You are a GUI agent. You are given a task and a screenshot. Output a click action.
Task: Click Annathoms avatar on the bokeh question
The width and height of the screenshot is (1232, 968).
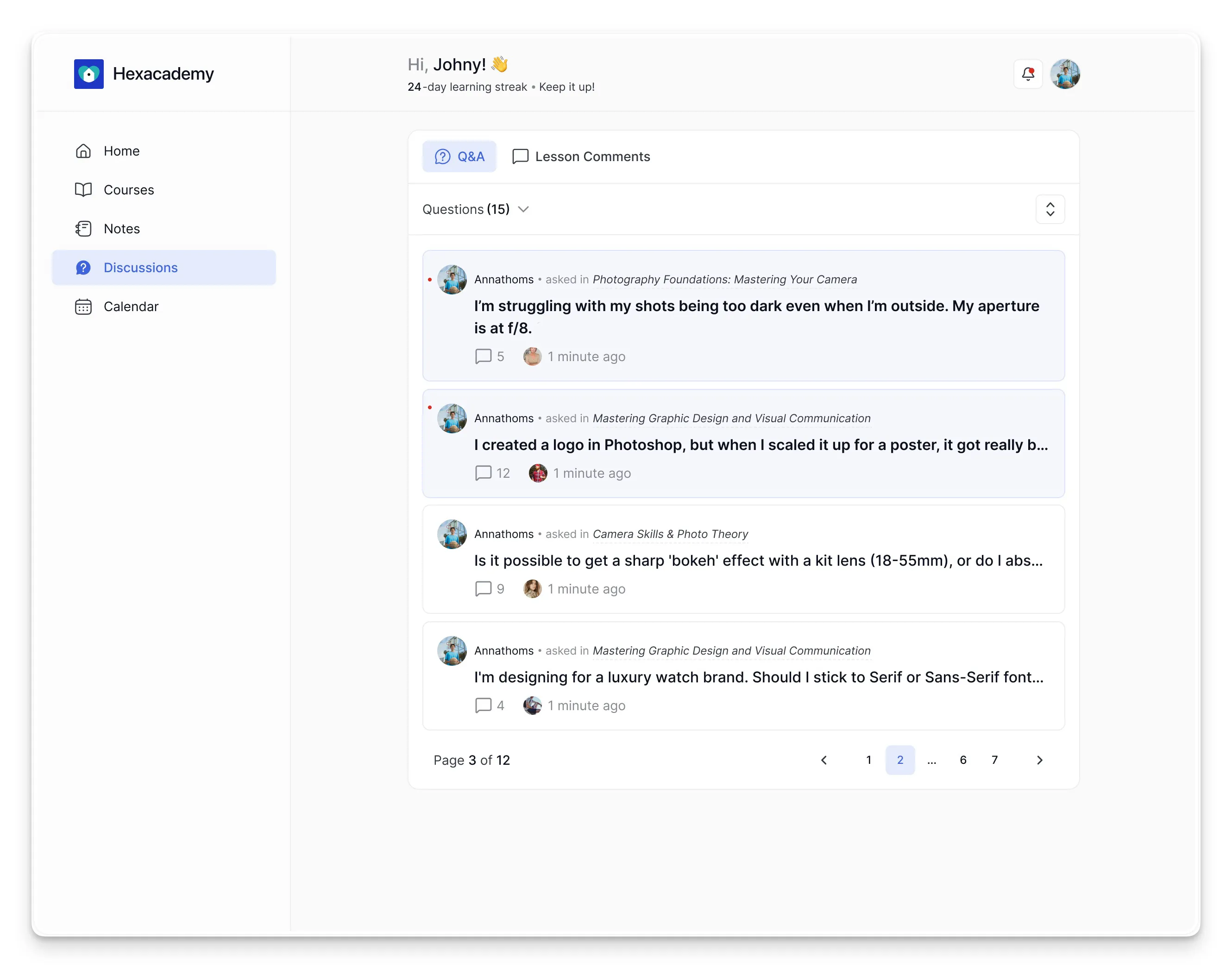[x=452, y=534]
